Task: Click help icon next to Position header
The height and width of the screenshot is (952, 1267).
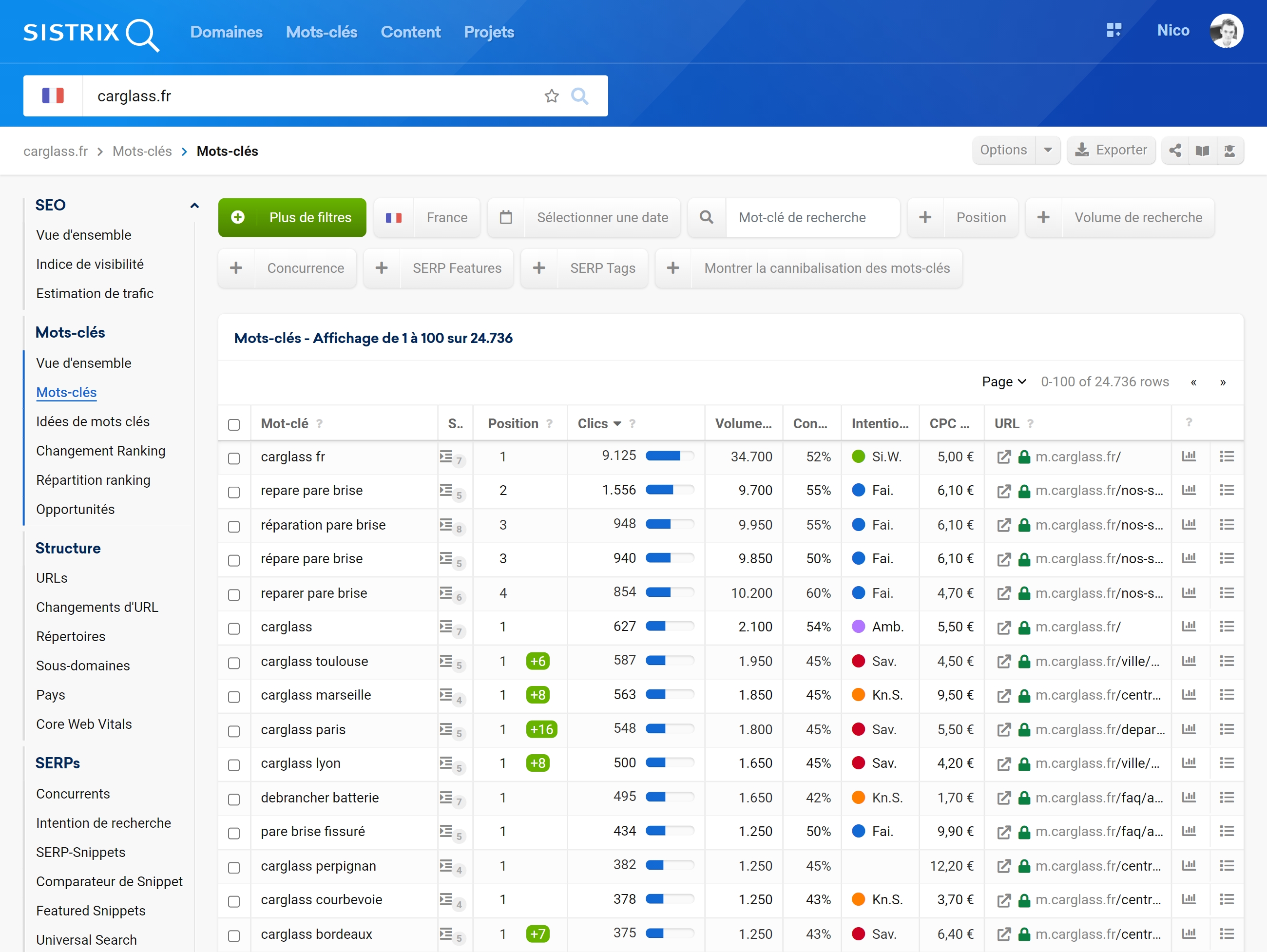Action: (549, 423)
